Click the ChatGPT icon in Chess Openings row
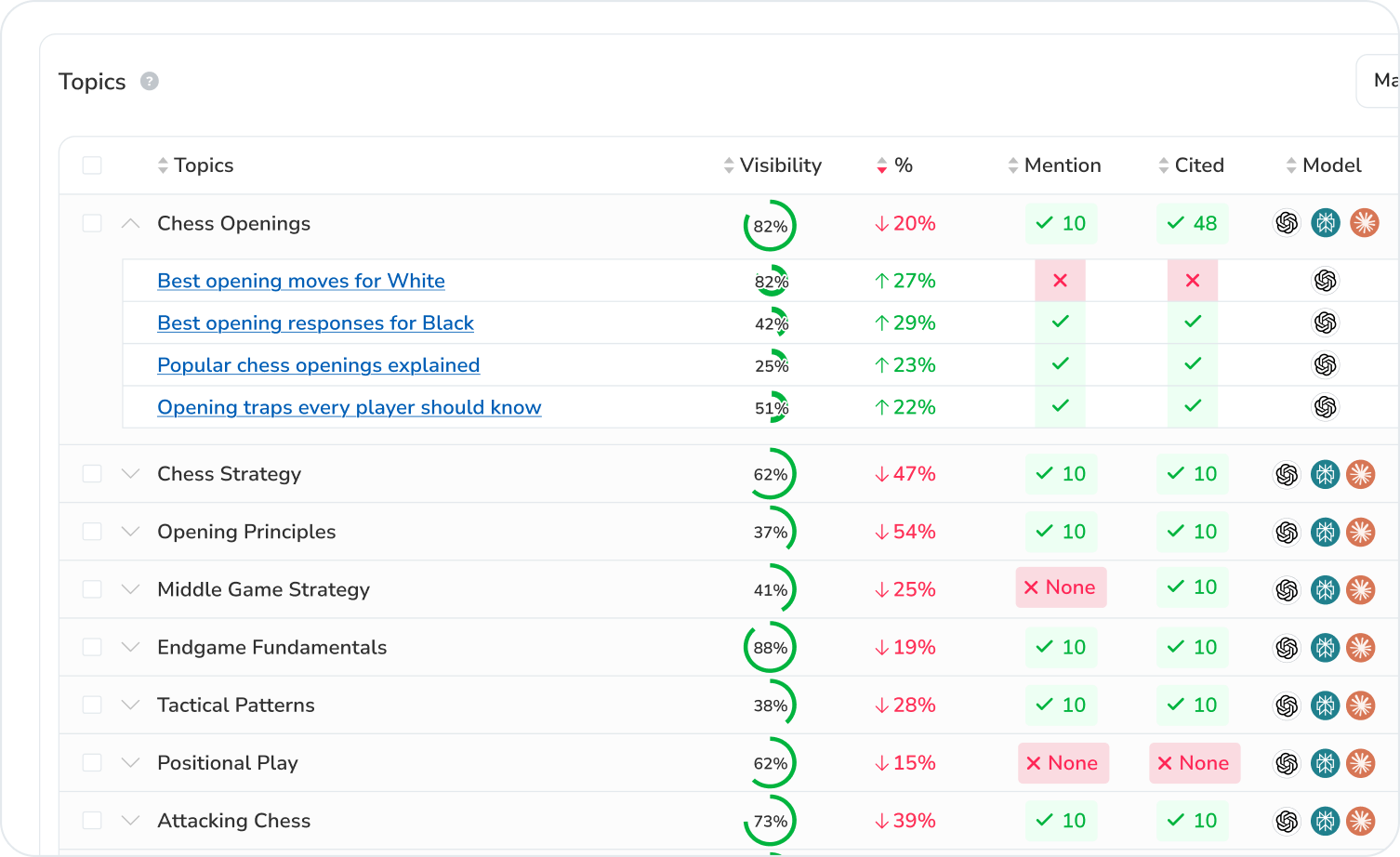The image size is (1400, 857). click(1287, 223)
